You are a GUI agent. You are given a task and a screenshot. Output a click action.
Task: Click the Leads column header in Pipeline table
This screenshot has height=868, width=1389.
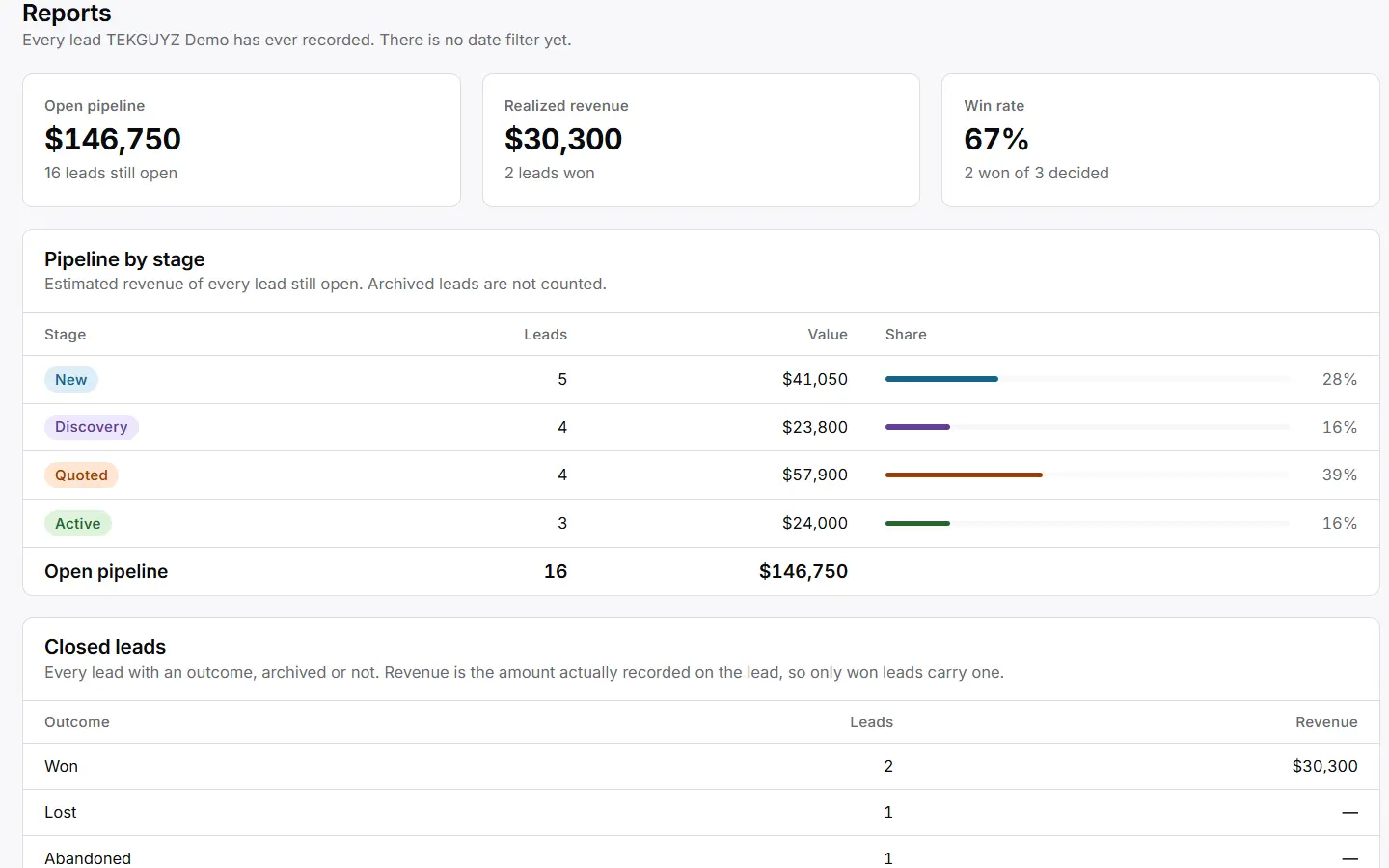[546, 335]
